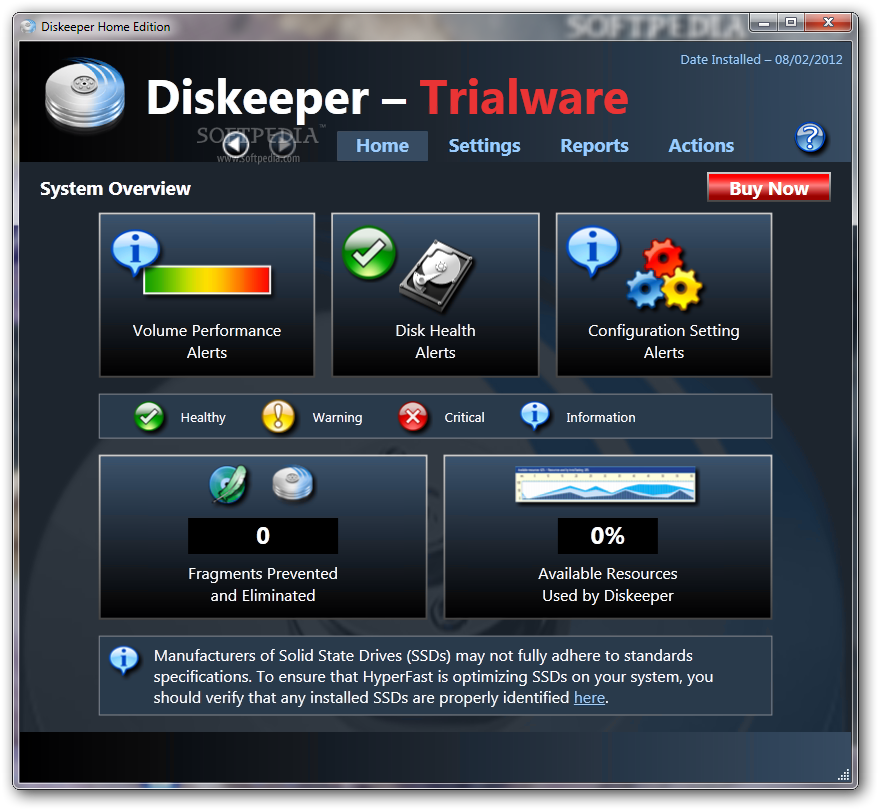879x810 pixels.
Task: Open Volume Performance Alerts panel
Action: [x=207, y=295]
